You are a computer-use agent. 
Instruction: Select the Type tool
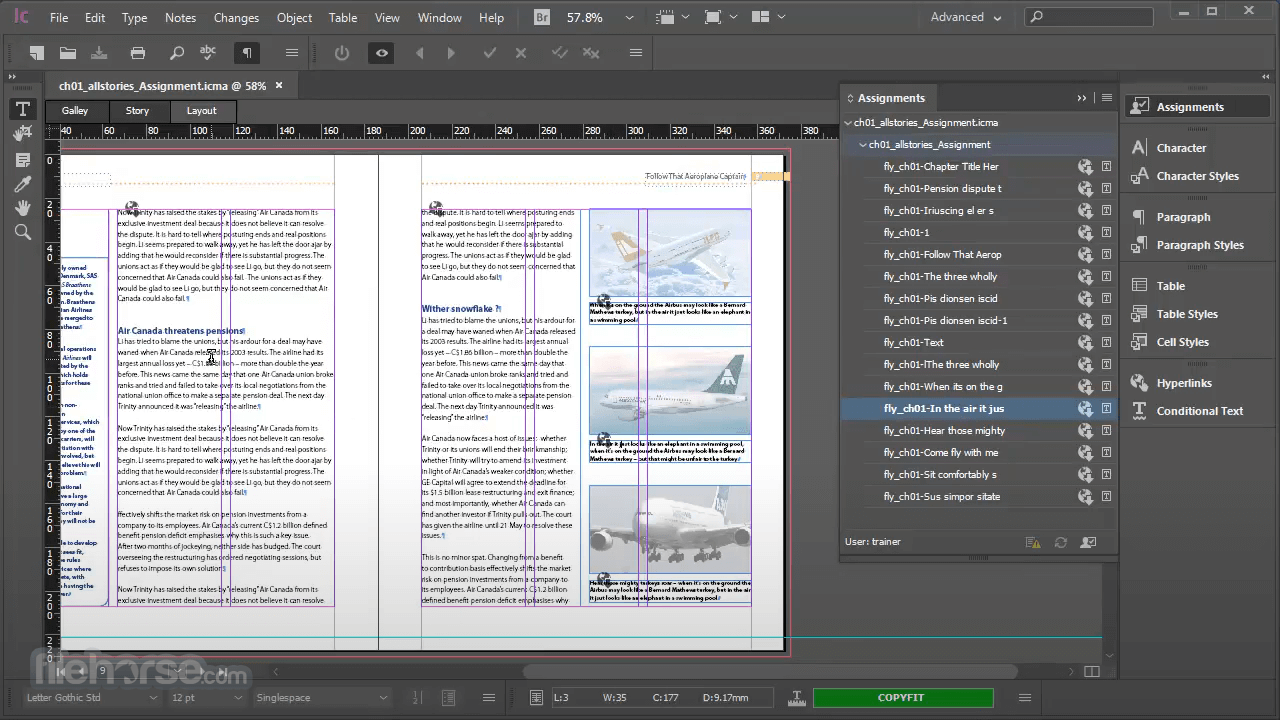pos(22,109)
